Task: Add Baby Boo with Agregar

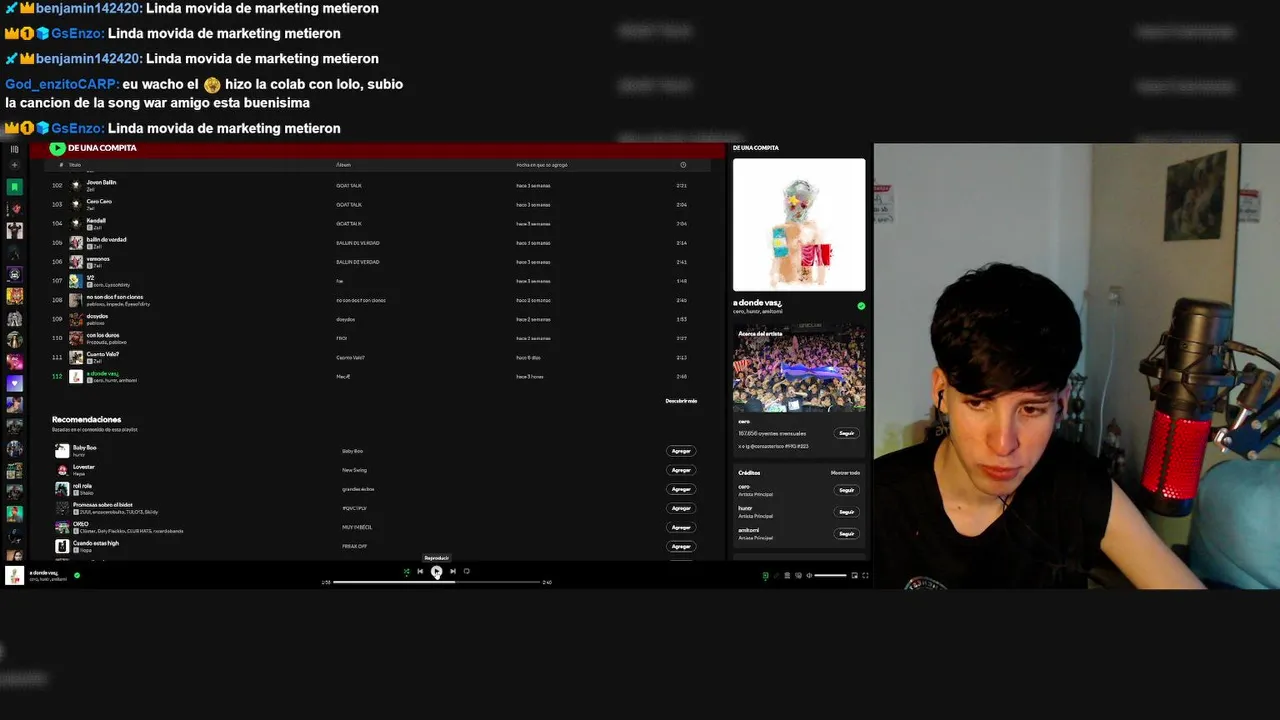Action: (x=681, y=451)
